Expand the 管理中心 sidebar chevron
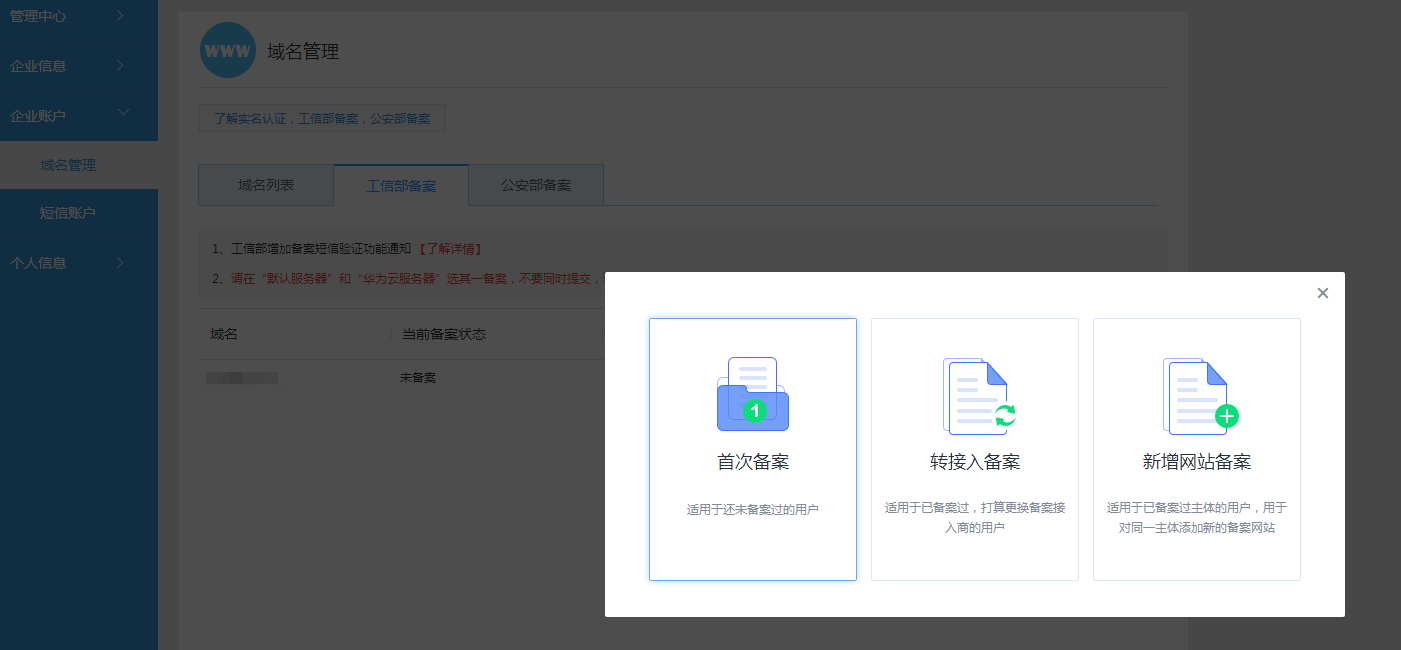1401x650 pixels. click(x=120, y=15)
